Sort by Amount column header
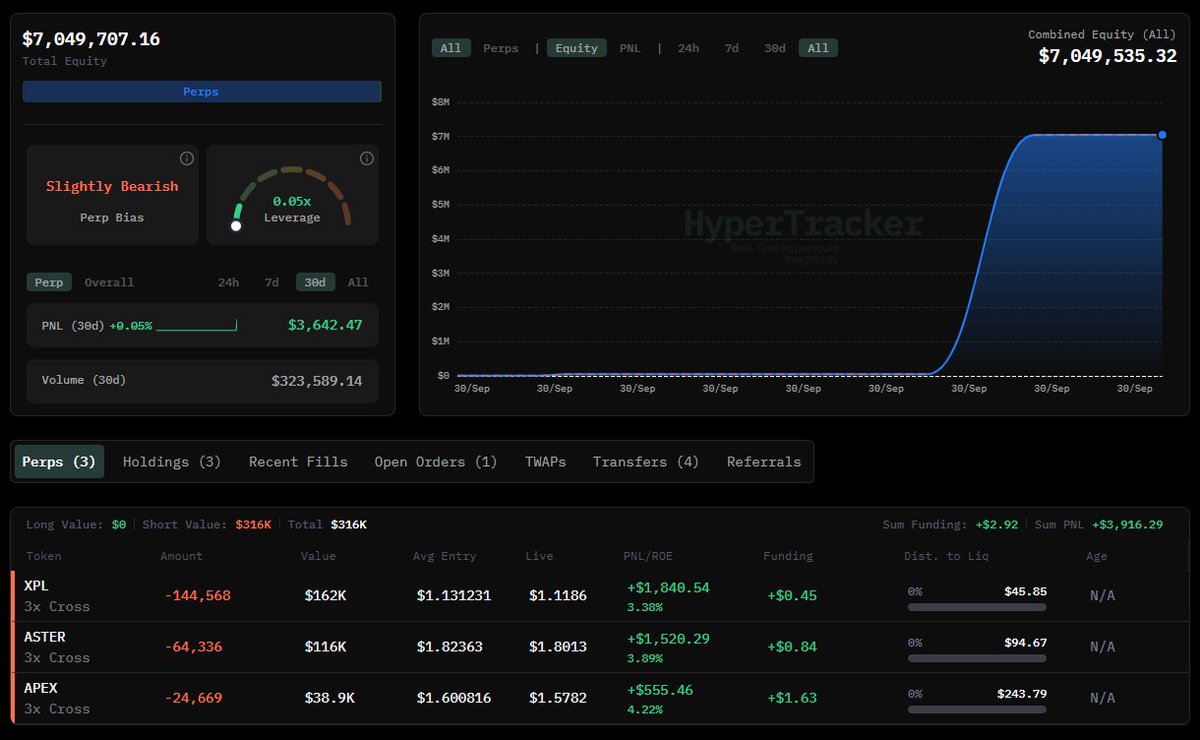 pos(181,556)
